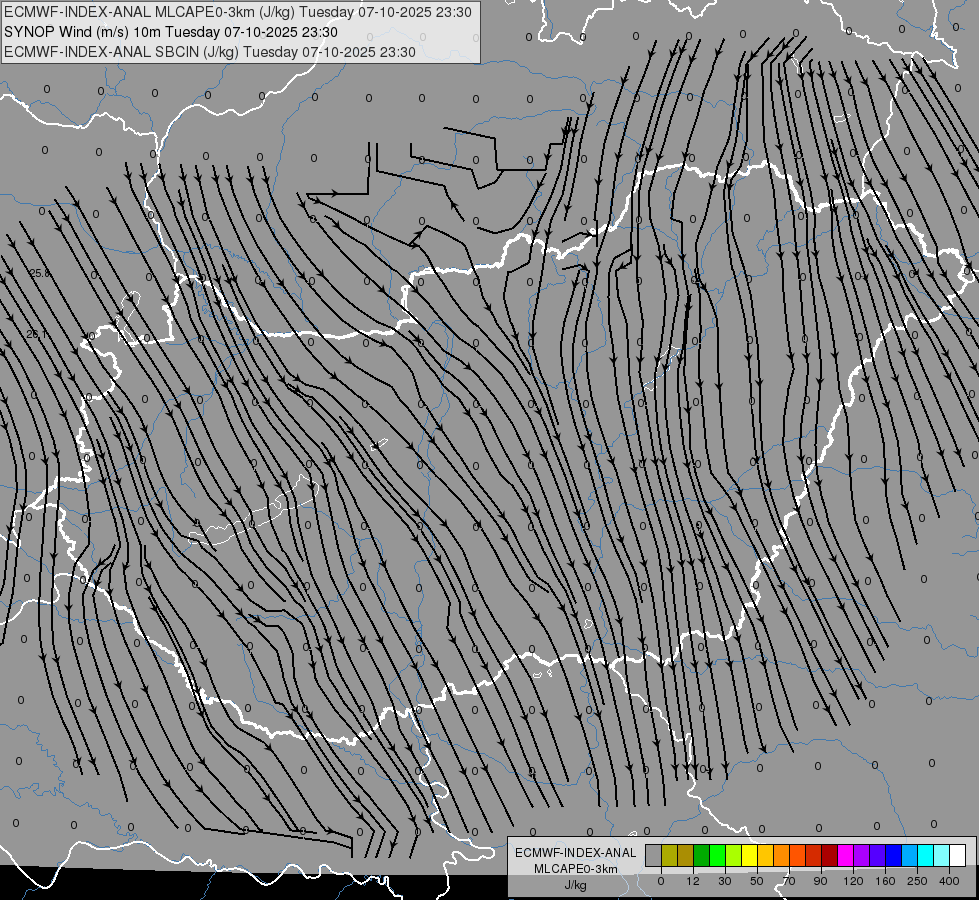
Task: Click the dark red legend swatch
Action: (x=830, y=856)
